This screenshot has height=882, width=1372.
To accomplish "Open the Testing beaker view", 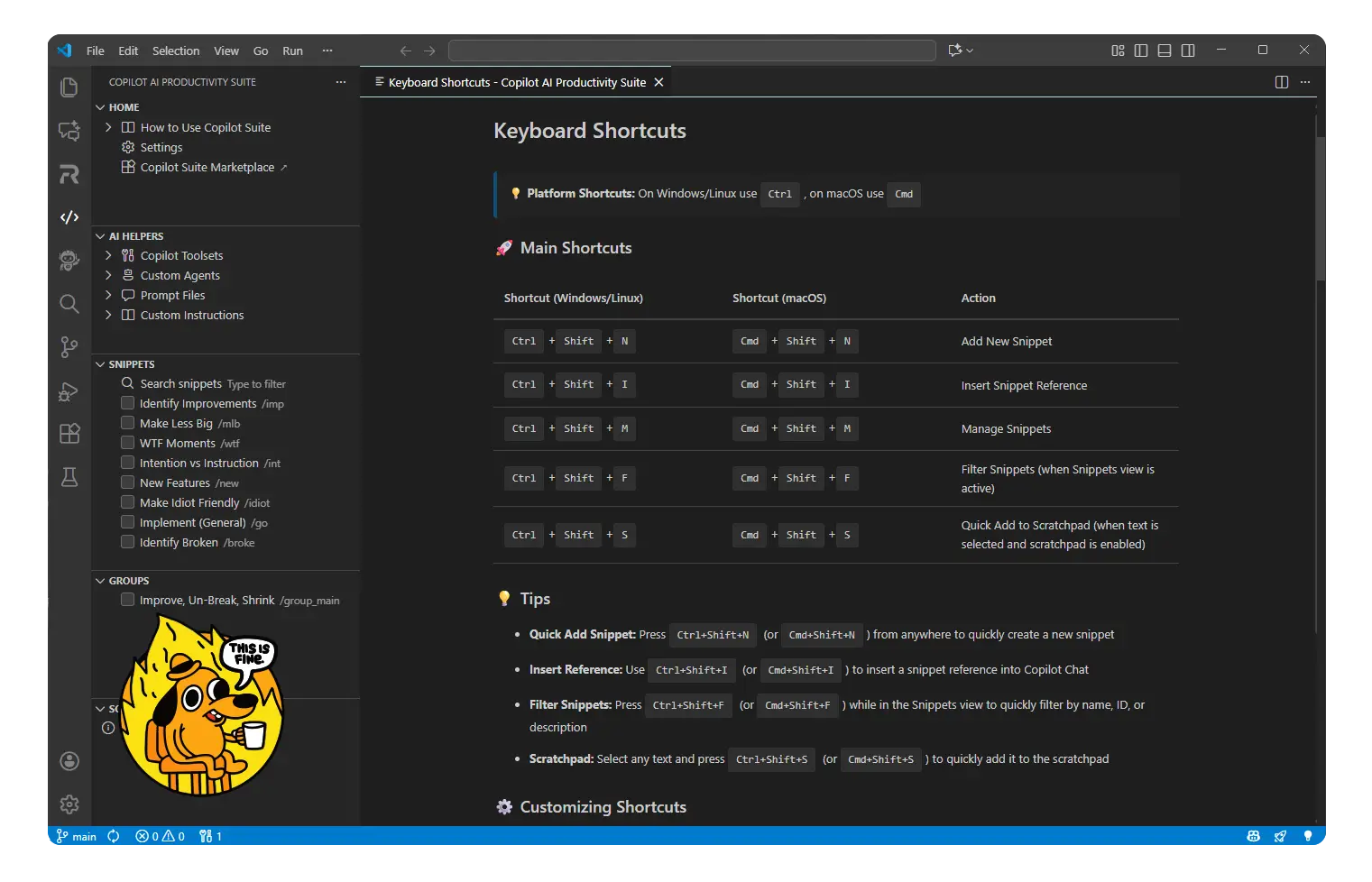I will (x=69, y=477).
